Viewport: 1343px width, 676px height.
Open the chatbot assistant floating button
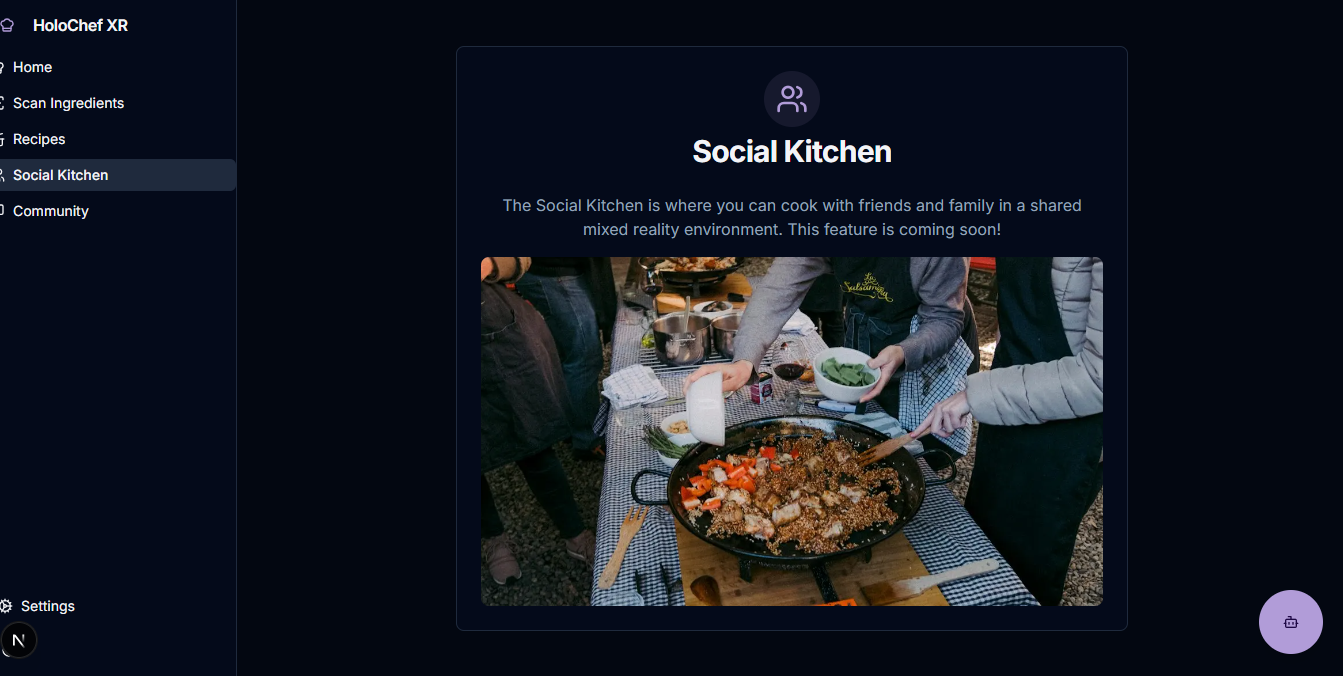(1291, 622)
